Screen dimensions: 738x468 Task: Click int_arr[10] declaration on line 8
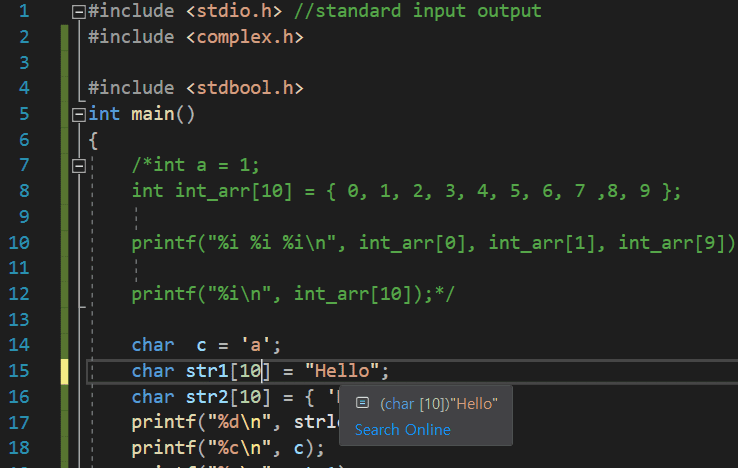[233, 191]
